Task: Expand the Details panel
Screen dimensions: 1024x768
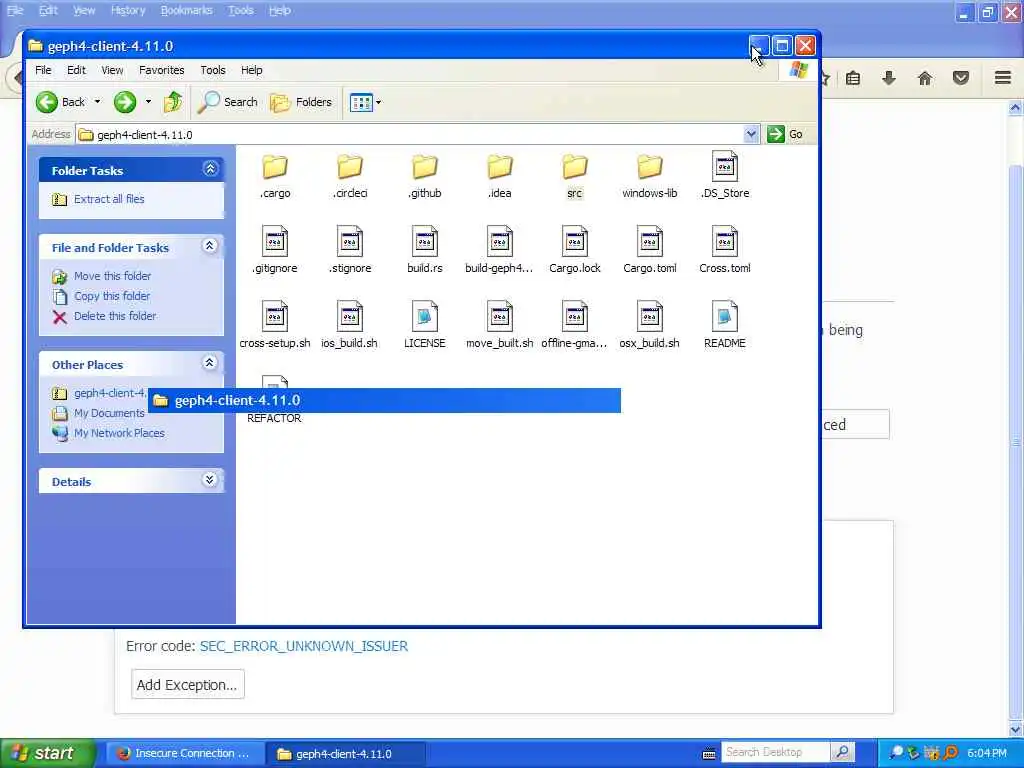Action: (x=210, y=480)
